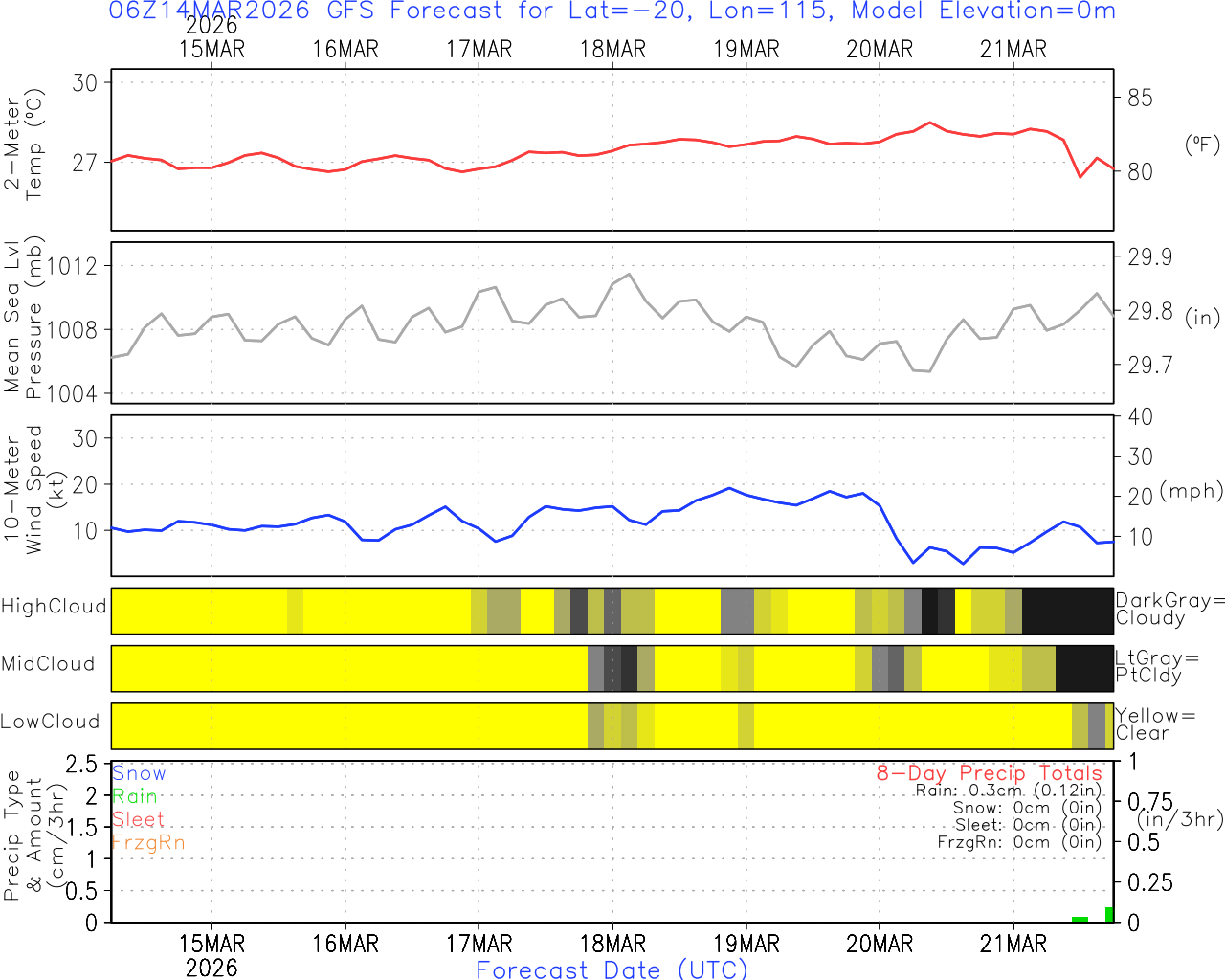
Task: Click the DarkGray=Cloudy legend key
Action: coord(1169,609)
